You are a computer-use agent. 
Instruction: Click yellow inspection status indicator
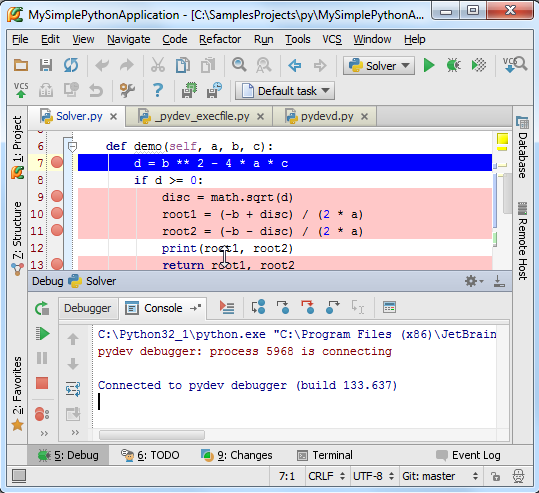click(502, 139)
